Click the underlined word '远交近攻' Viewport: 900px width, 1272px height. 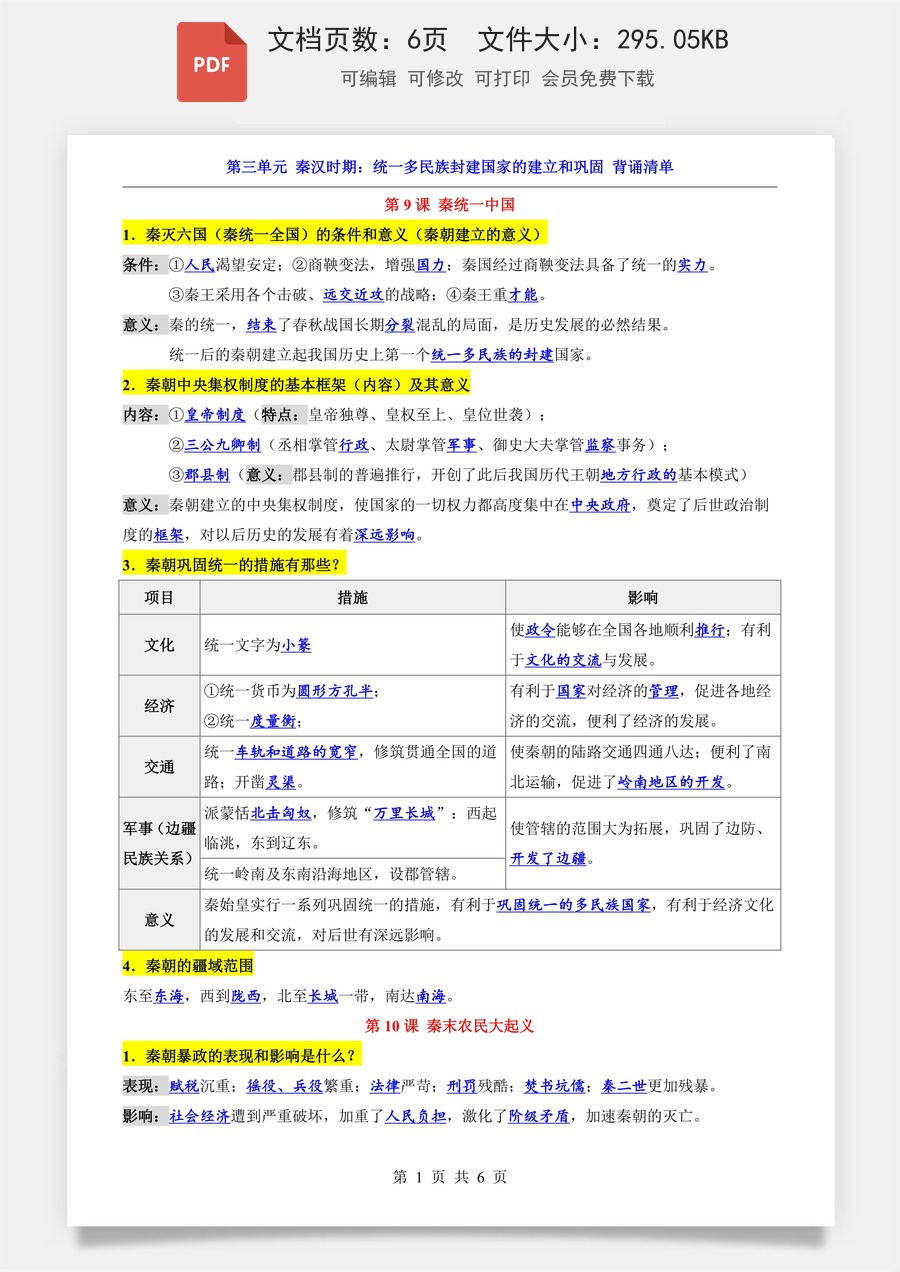tap(353, 295)
